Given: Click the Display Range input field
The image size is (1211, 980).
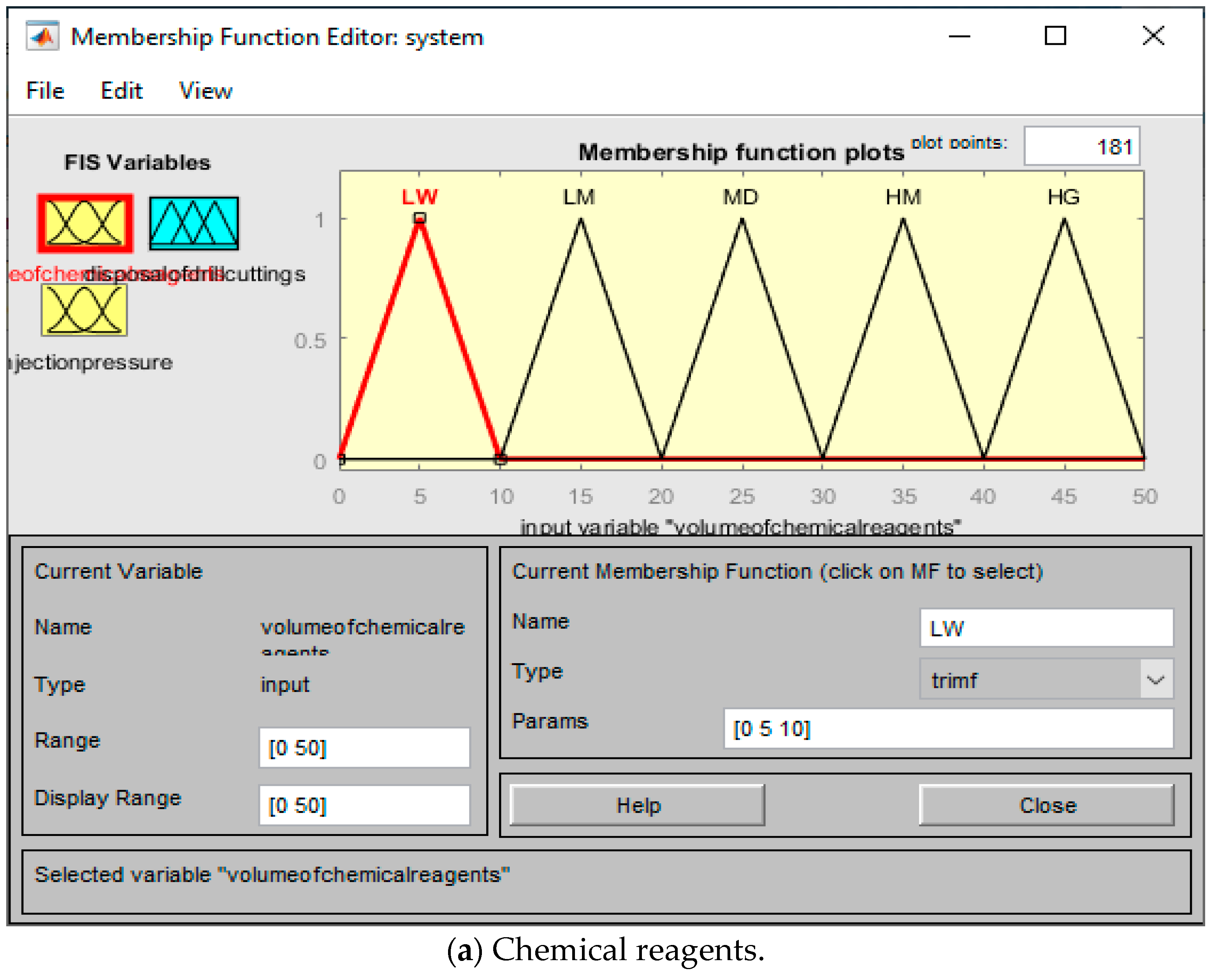Looking at the screenshot, I should click(x=364, y=805).
